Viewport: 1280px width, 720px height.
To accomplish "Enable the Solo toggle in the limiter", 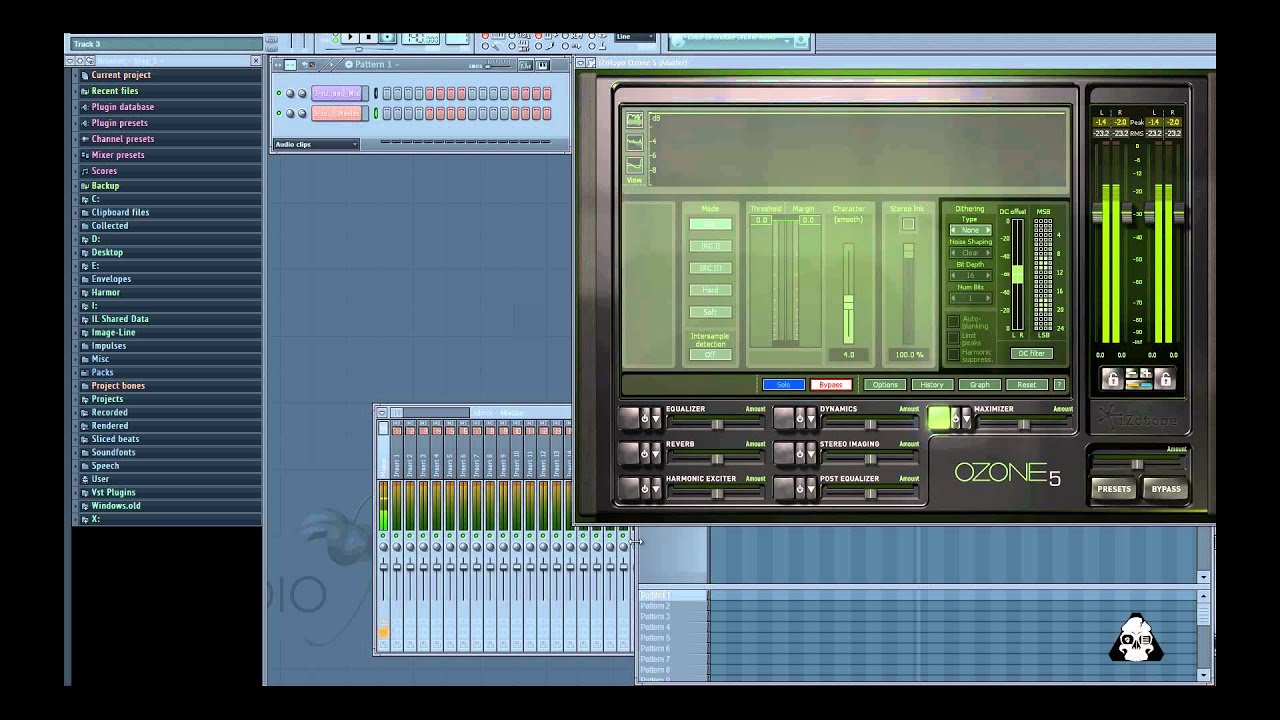I will [x=784, y=385].
